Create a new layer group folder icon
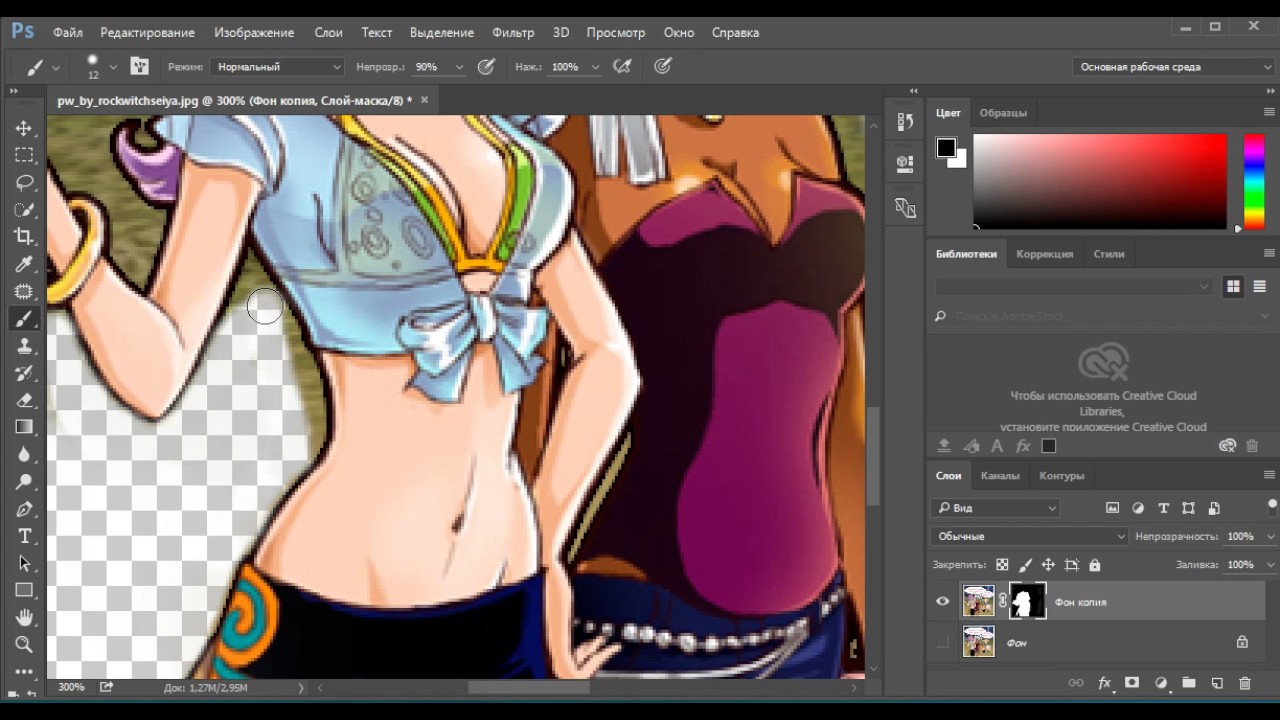 tap(1189, 683)
